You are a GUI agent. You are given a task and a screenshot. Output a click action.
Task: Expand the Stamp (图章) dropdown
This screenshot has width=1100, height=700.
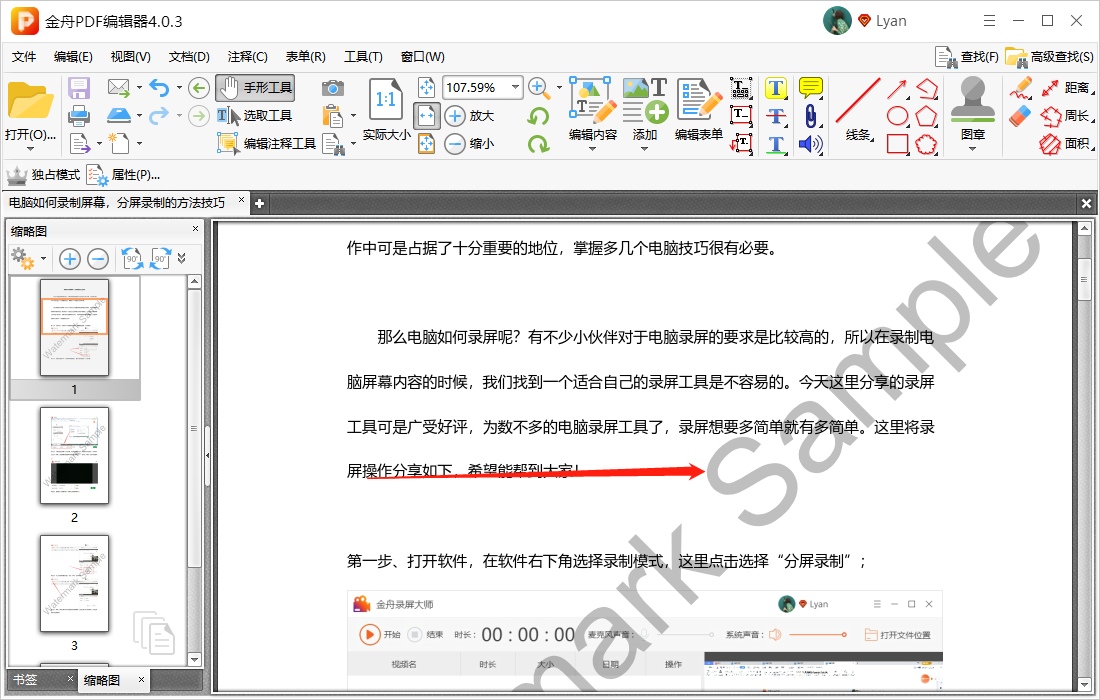972,149
